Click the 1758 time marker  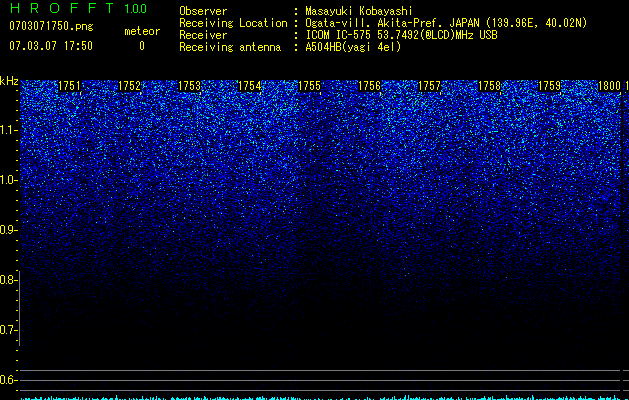pos(489,86)
